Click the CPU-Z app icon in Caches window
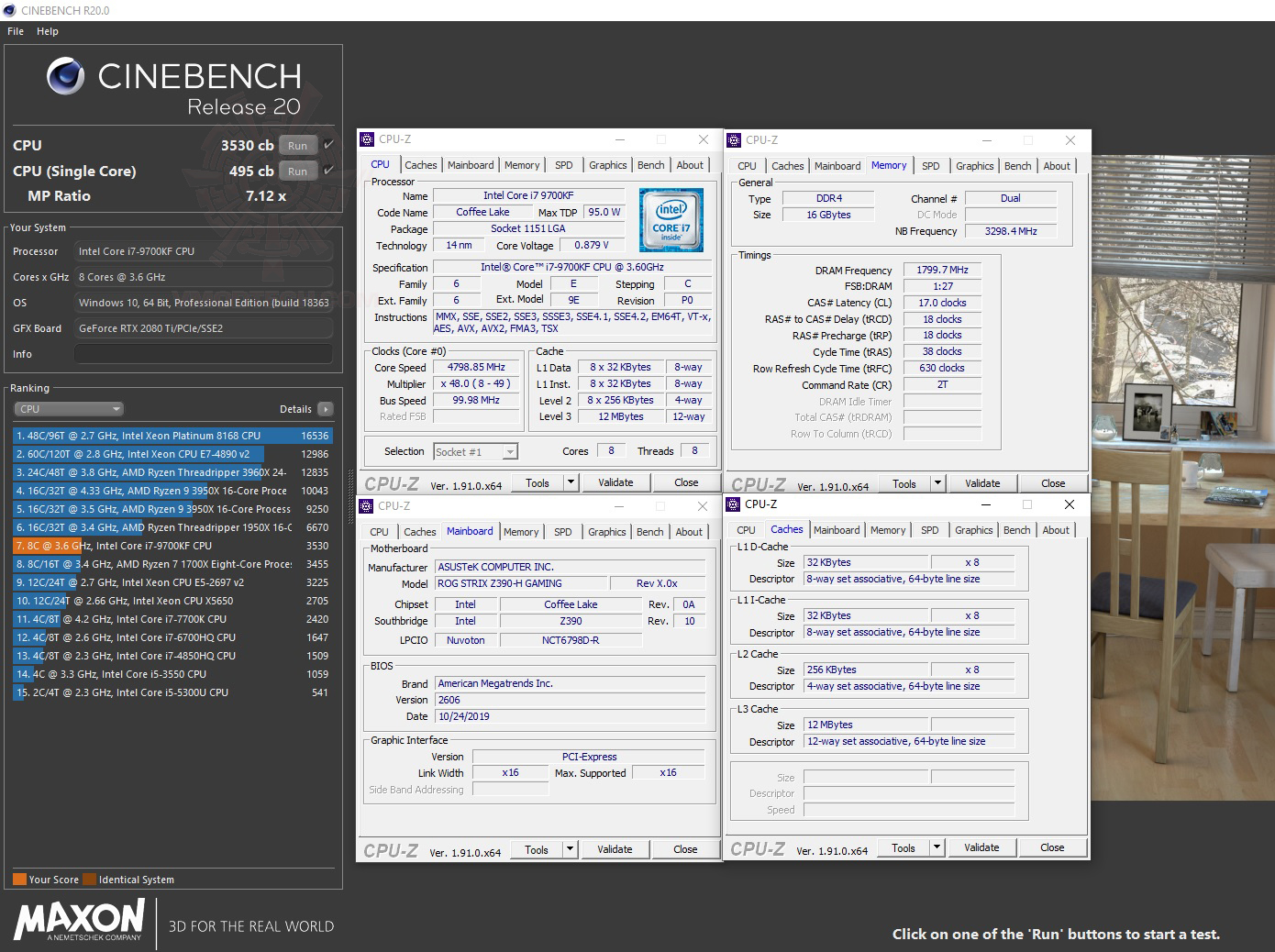Viewport: 1275px width, 952px height. [733, 504]
